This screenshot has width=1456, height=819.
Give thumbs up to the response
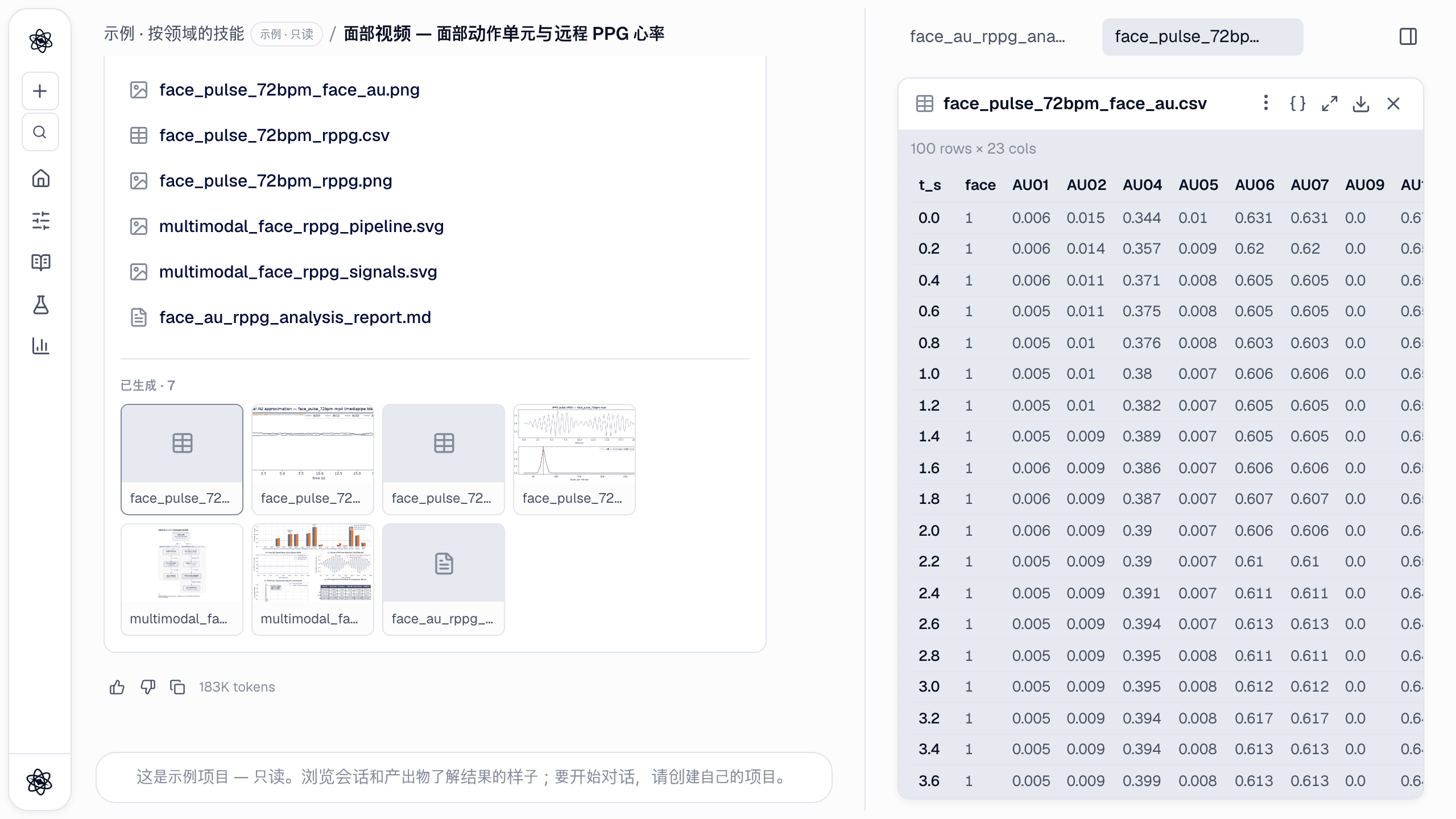[x=117, y=687]
